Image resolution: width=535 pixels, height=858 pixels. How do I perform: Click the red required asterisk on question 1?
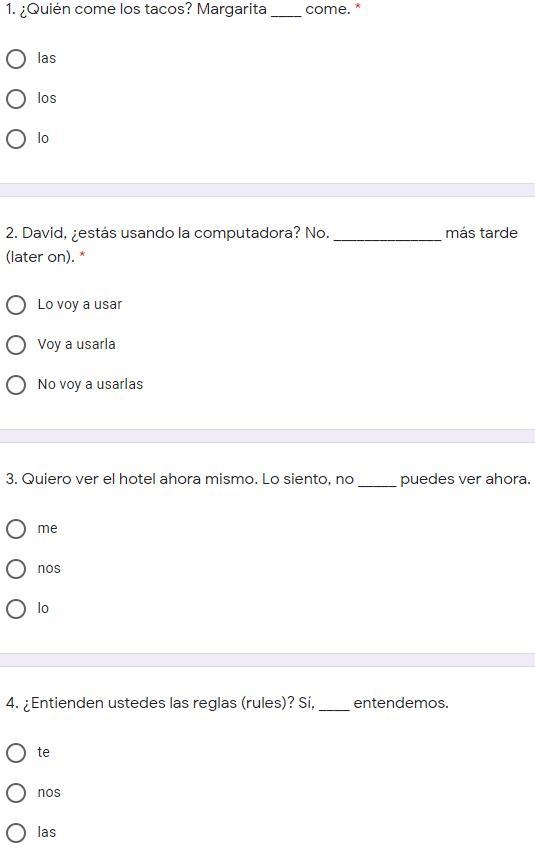click(x=358, y=8)
